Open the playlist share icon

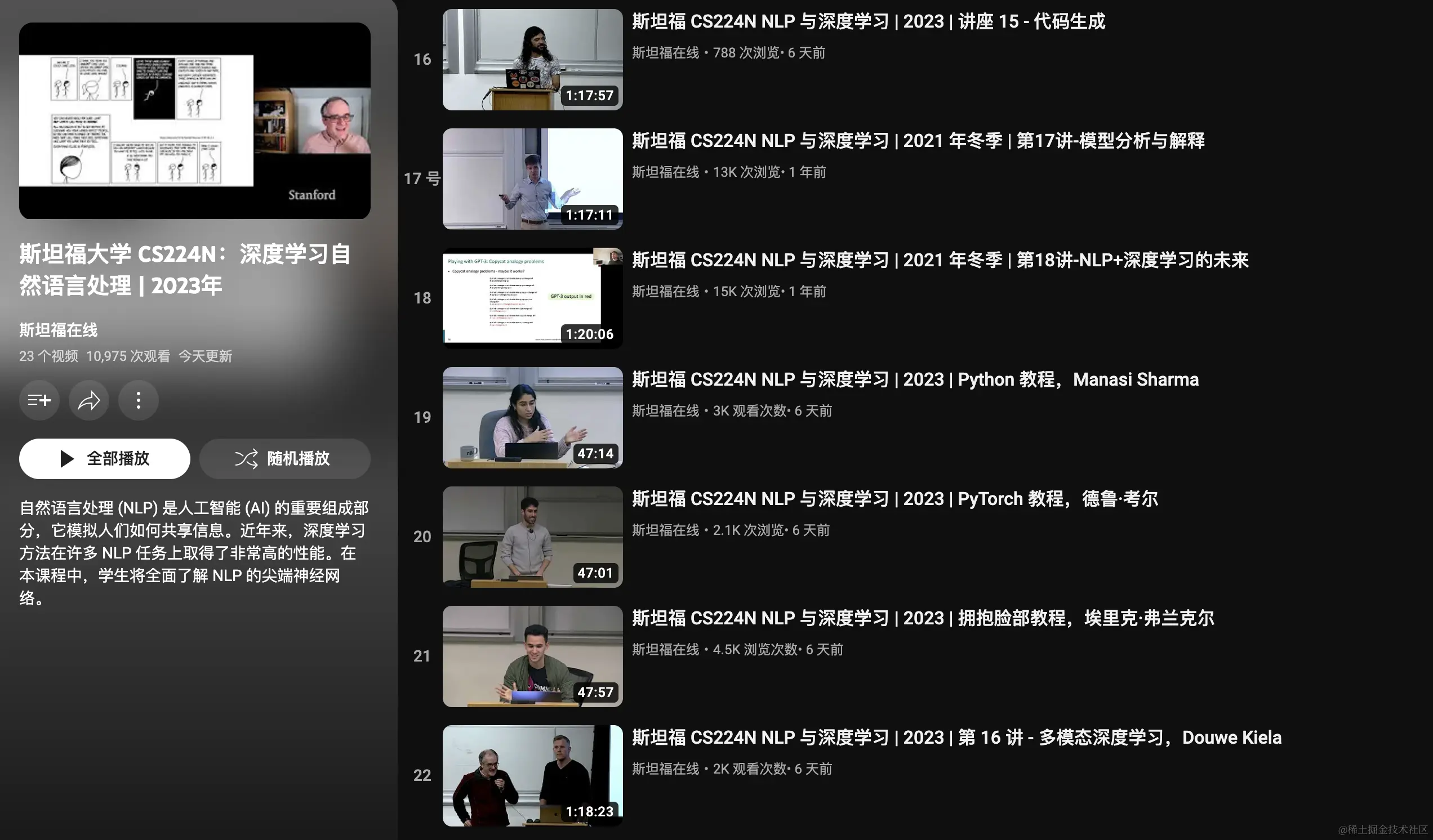coord(88,400)
